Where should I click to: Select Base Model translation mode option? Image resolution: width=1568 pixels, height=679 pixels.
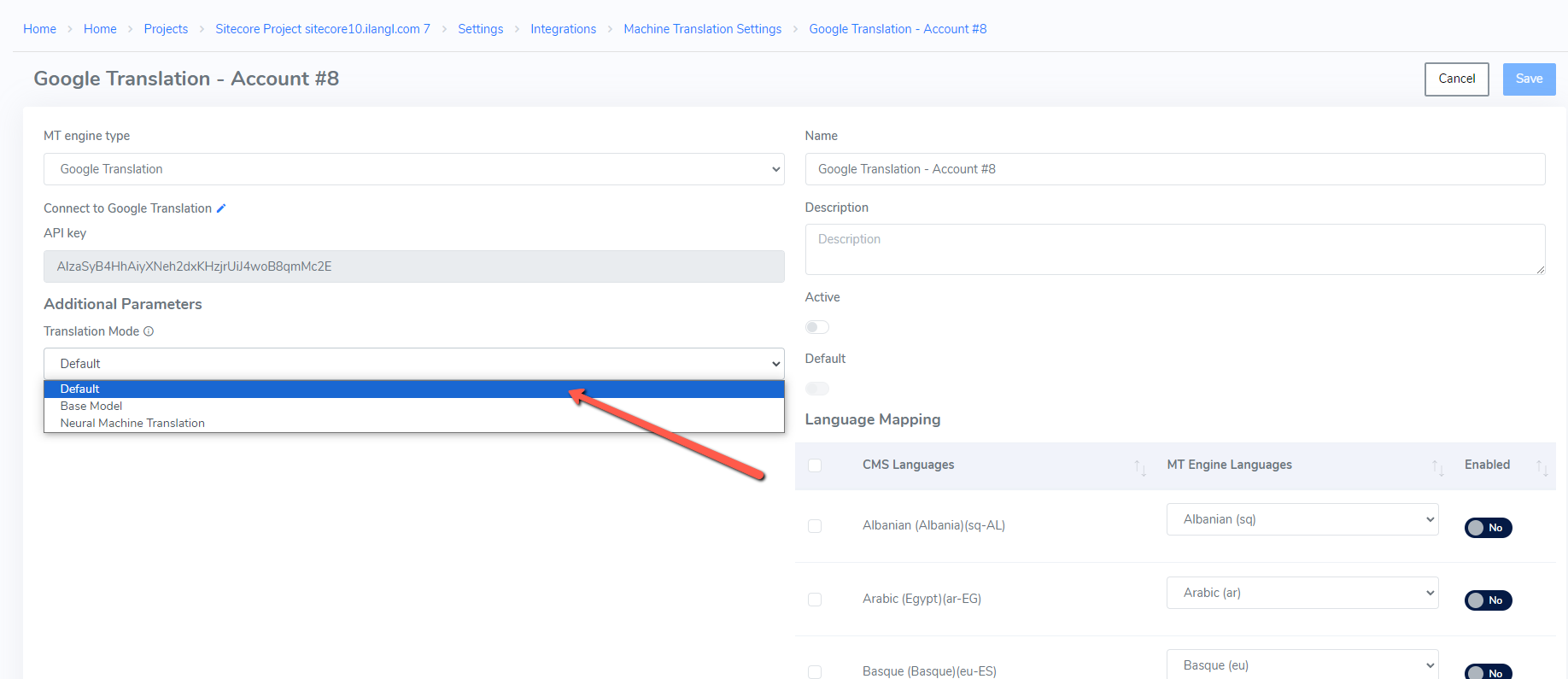coord(414,406)
